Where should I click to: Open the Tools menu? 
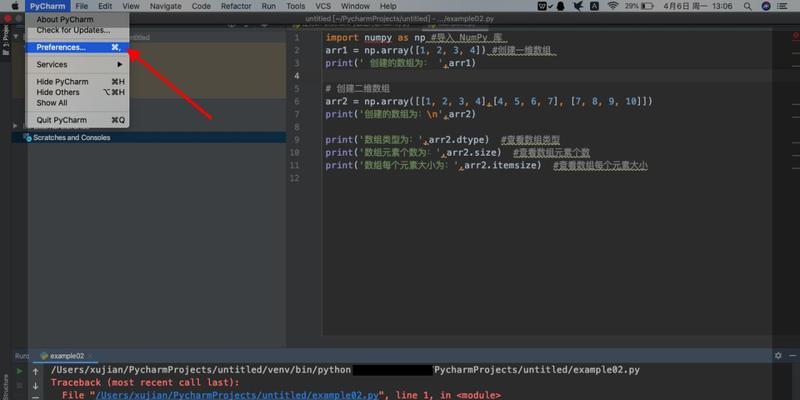coord(295,6)
